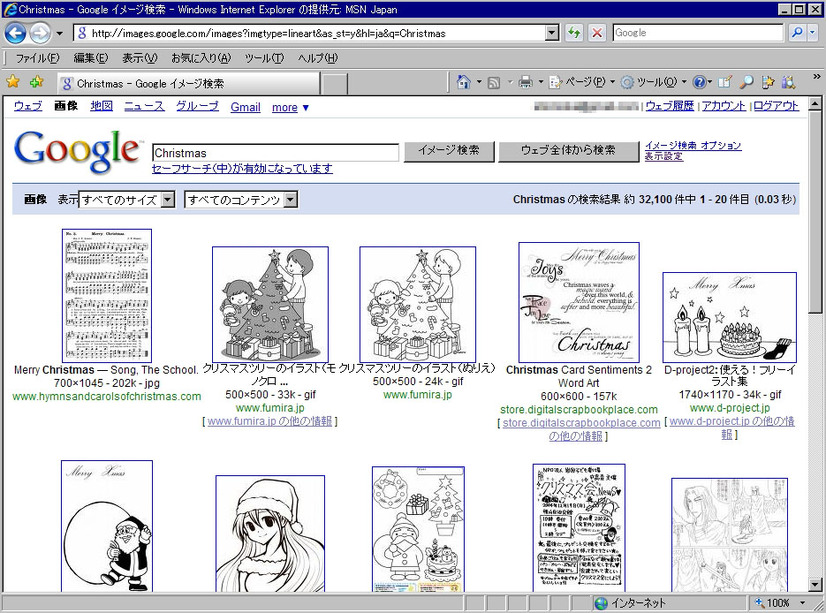Click the command bar overflow chevron
This screenshot has width=826, height=613.
click(x=817, y=77)
